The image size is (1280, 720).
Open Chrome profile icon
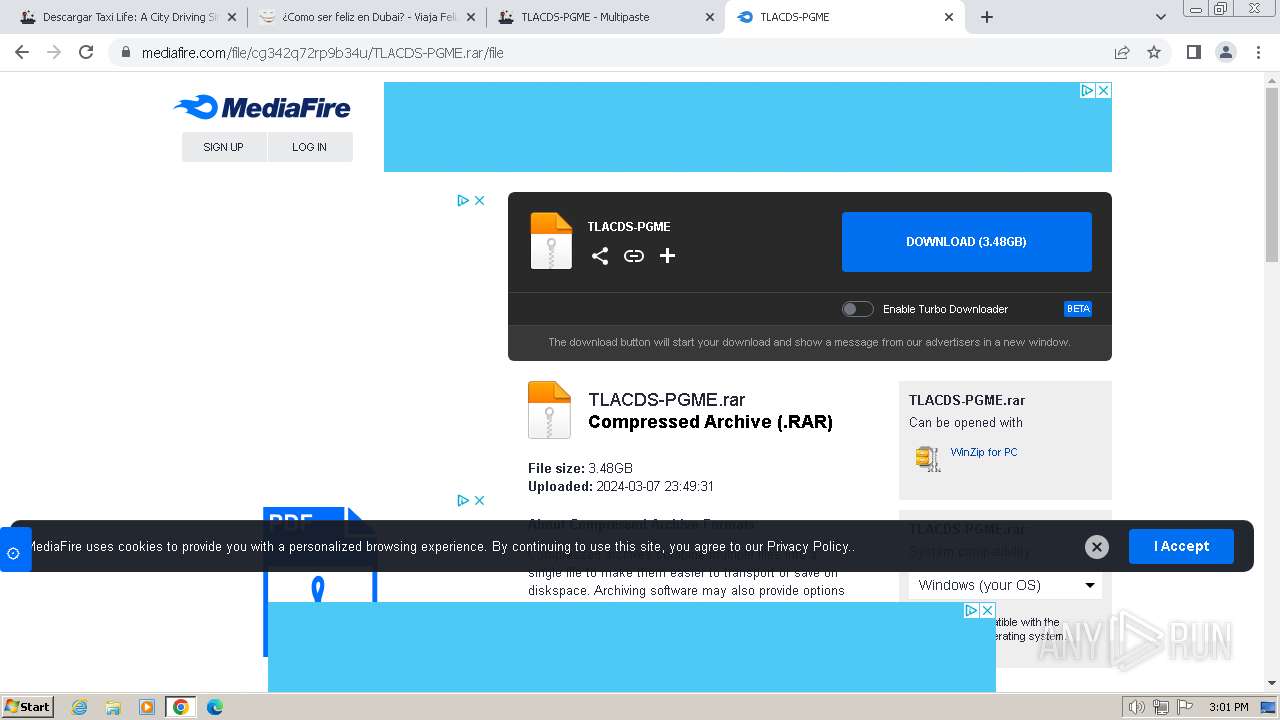pyautogui.click(x=1225, y=52)
